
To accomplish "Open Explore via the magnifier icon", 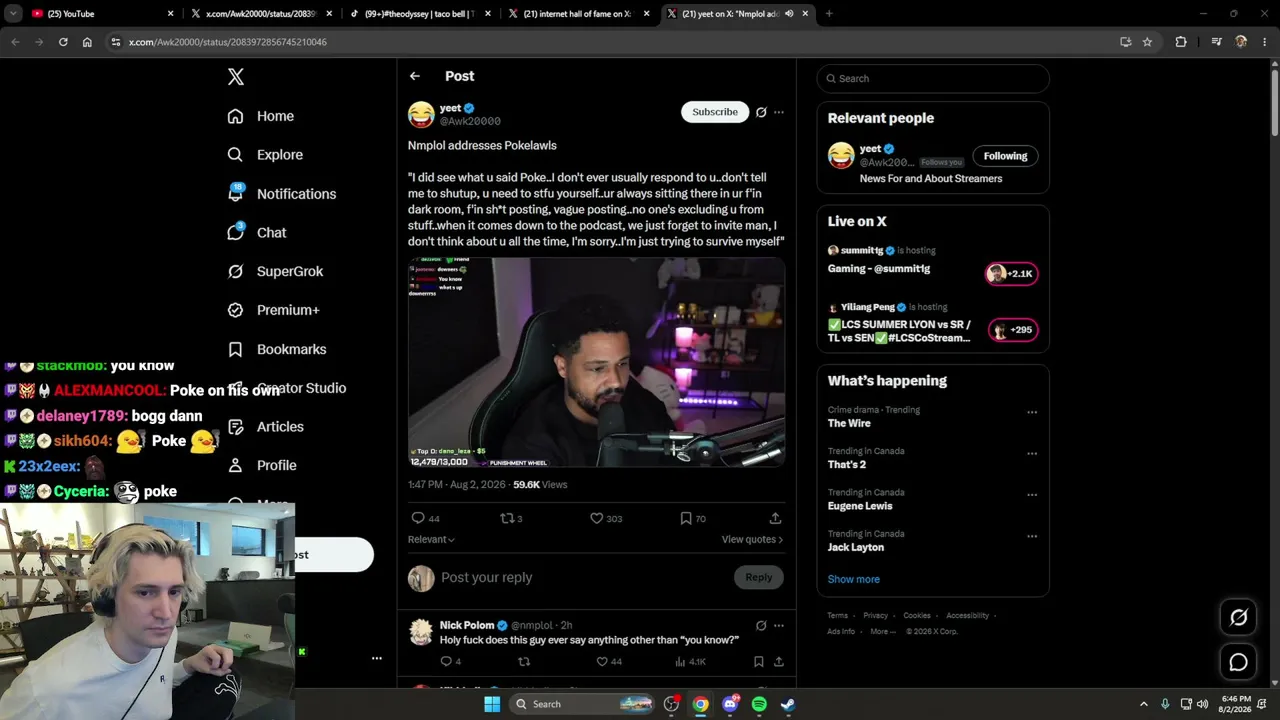I will pyautogui.click(x=235, y=155).
